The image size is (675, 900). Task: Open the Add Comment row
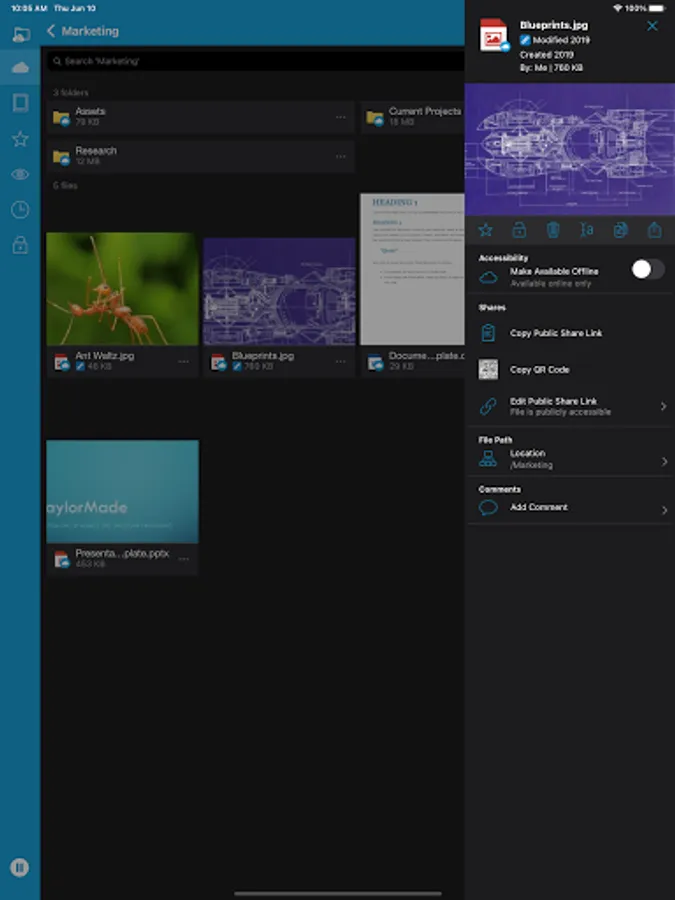pyautogui.click(x=570, y=508)
